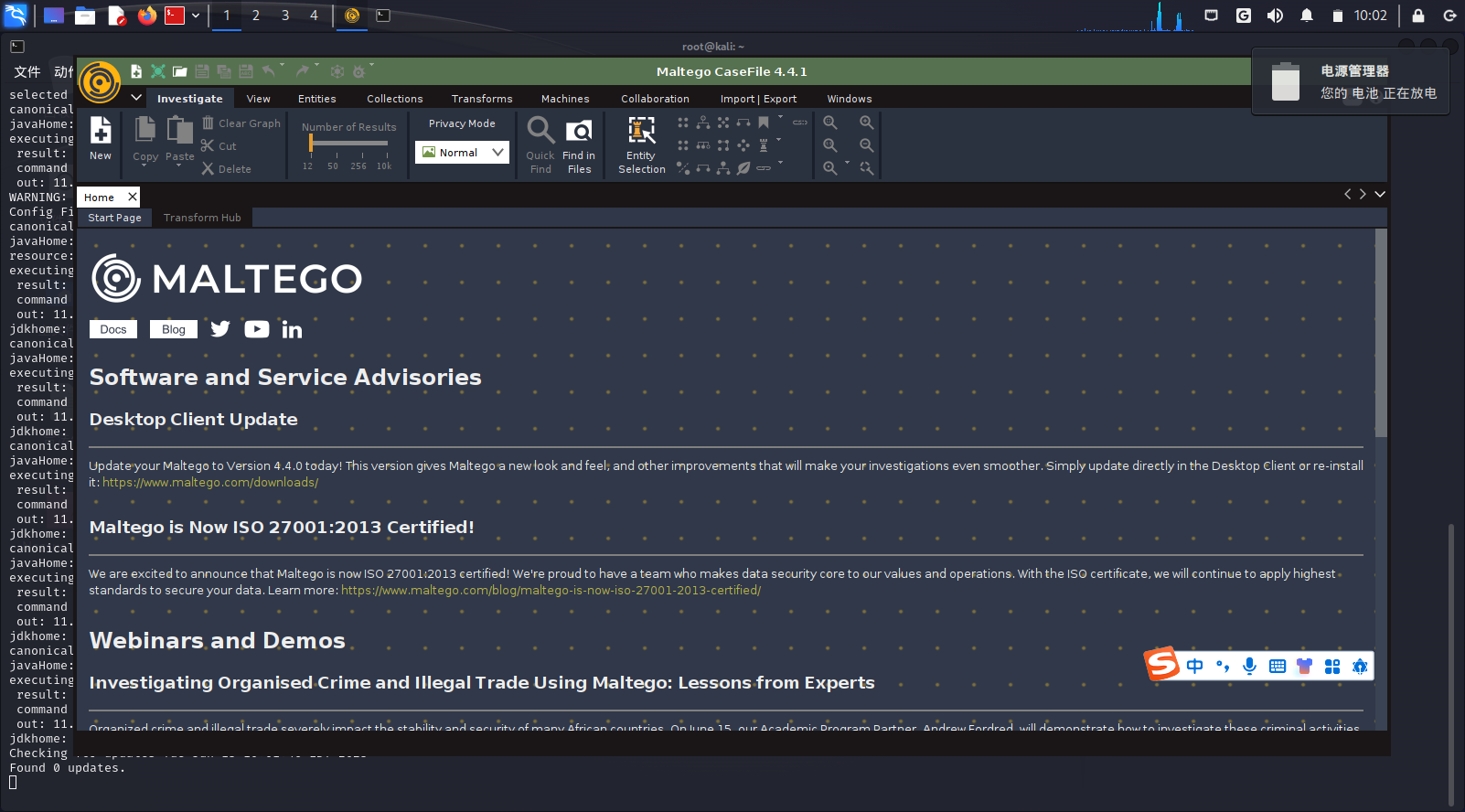This screenshot has width=1465, height=812.
Task: Click the Blog button
Action: 174,329
